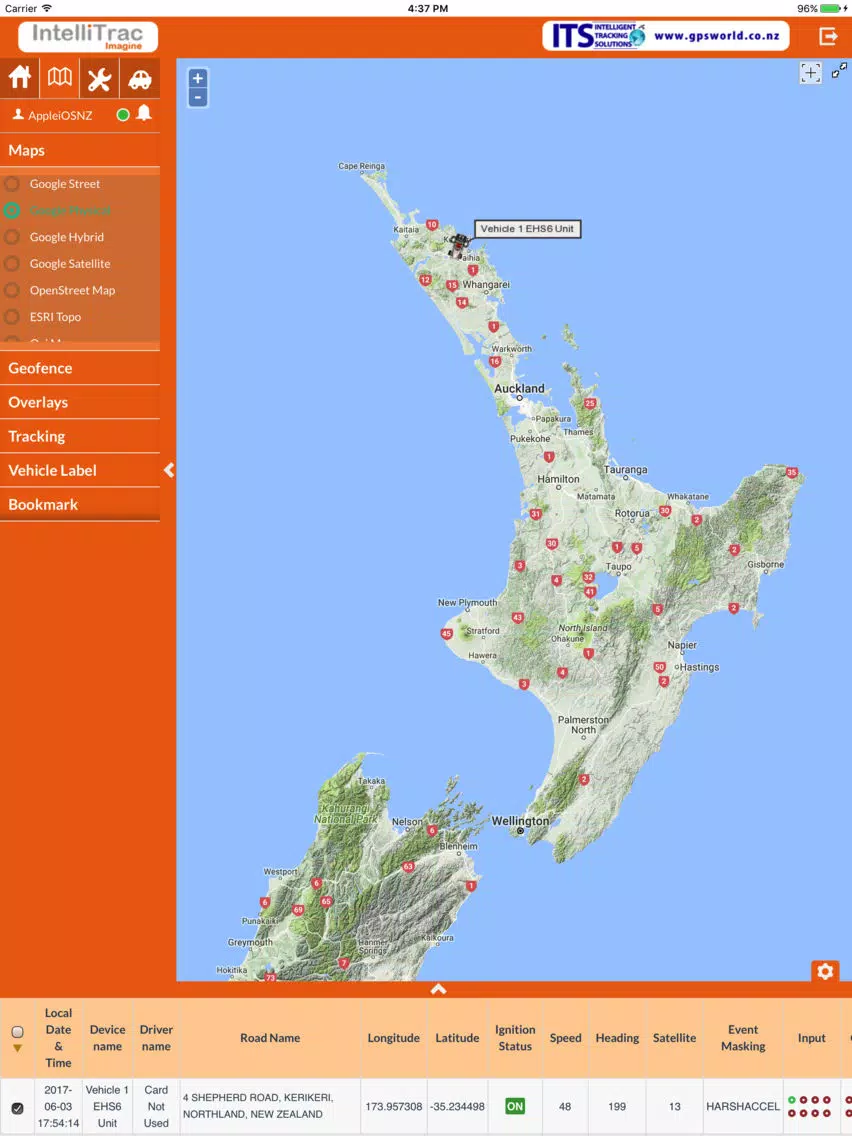Click Card Not Used driver cell

click(x=156, y=1106)
